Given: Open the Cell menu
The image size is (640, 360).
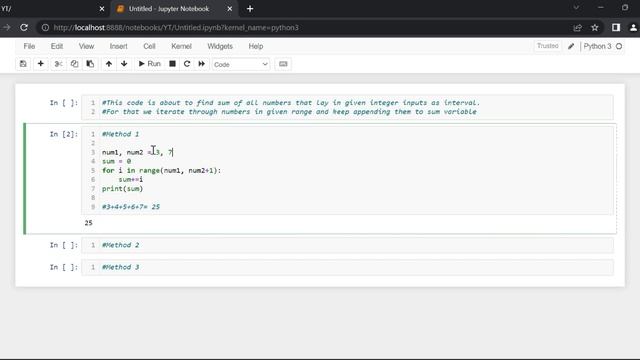Looking at the screenshot, I should (x=149, y=46).
